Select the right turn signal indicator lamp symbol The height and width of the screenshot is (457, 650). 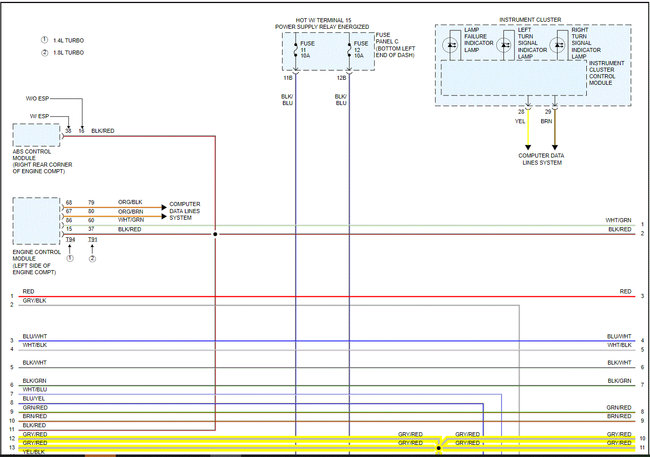[x=557, y=46]
